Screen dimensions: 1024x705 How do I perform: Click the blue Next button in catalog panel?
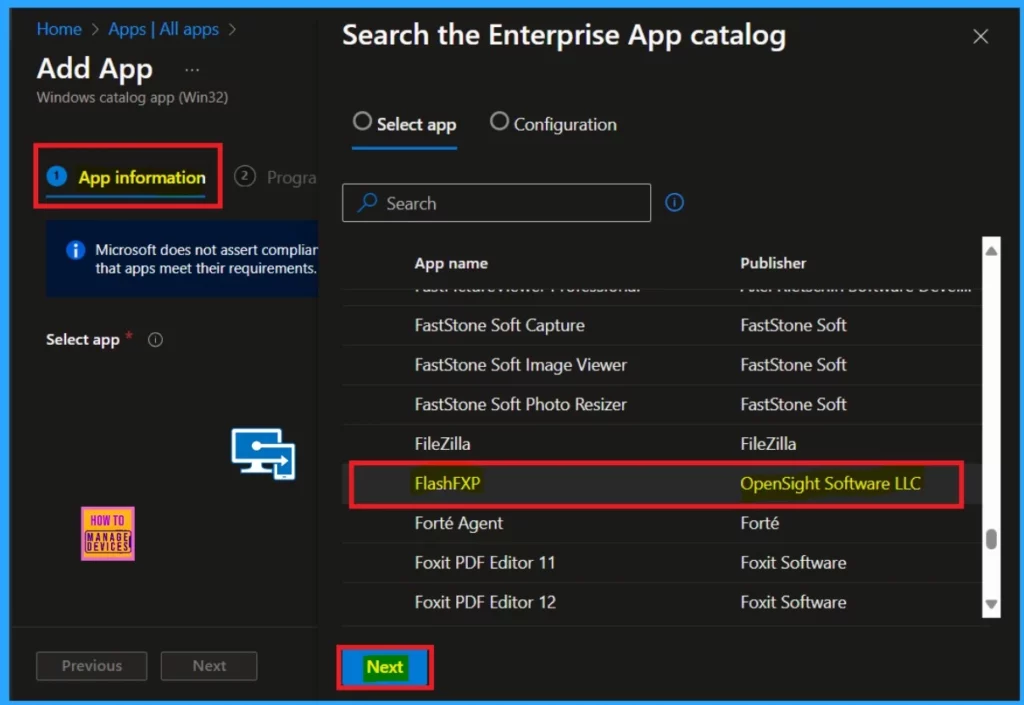tap(385, 667)
